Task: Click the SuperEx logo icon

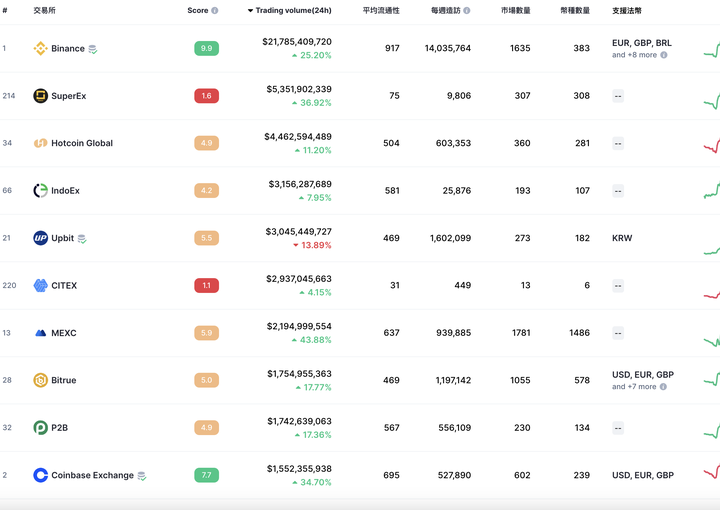Action: pyautogui.click(x=40, y=95)
